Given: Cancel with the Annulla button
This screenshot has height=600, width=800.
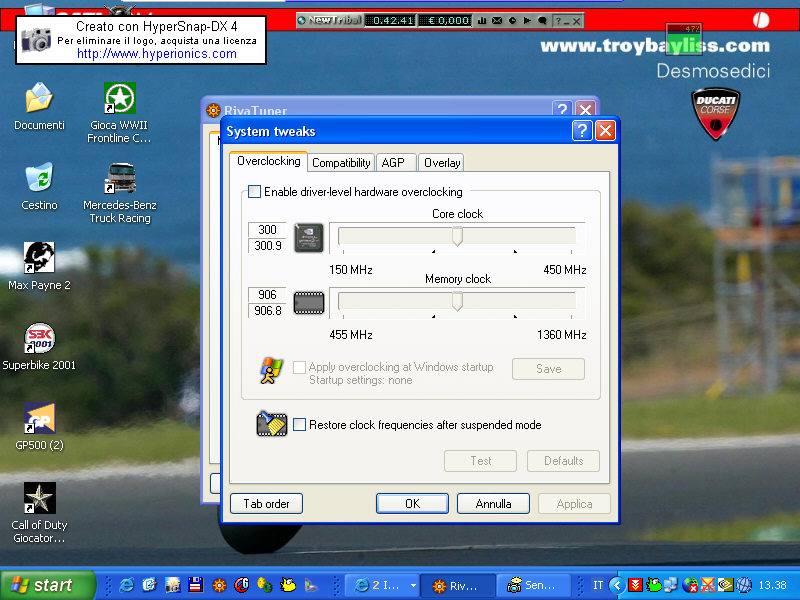Looking at the screenshot, I should (493, 504).
